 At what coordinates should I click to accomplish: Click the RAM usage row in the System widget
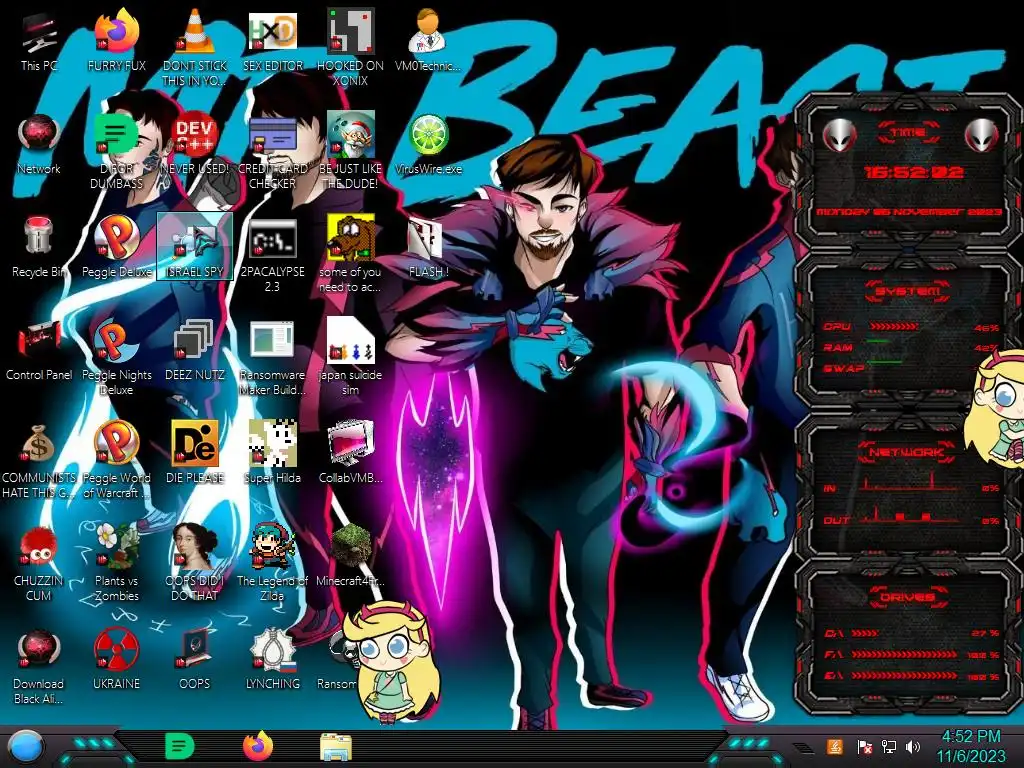coord(910,347)
